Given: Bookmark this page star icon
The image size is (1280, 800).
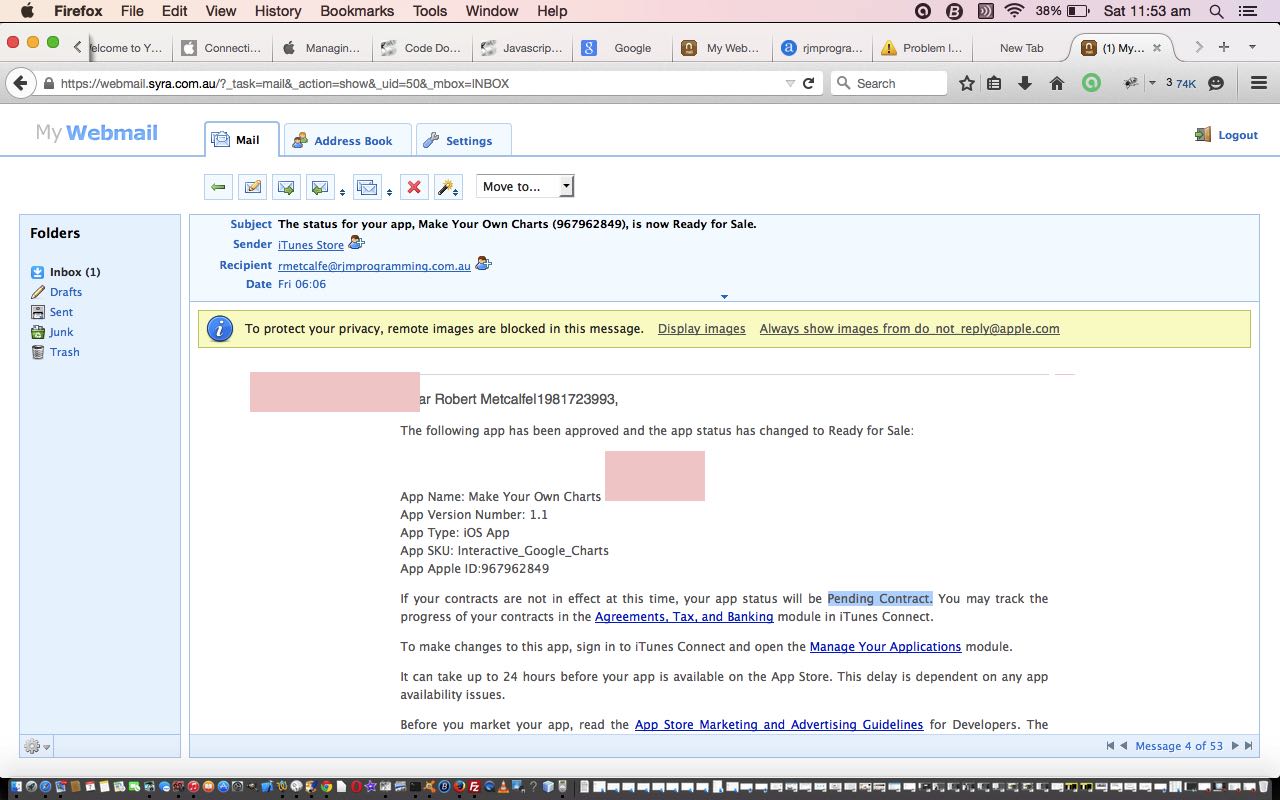Looking at the screenshot, I should pyautogui.click(x=967, y=84).
